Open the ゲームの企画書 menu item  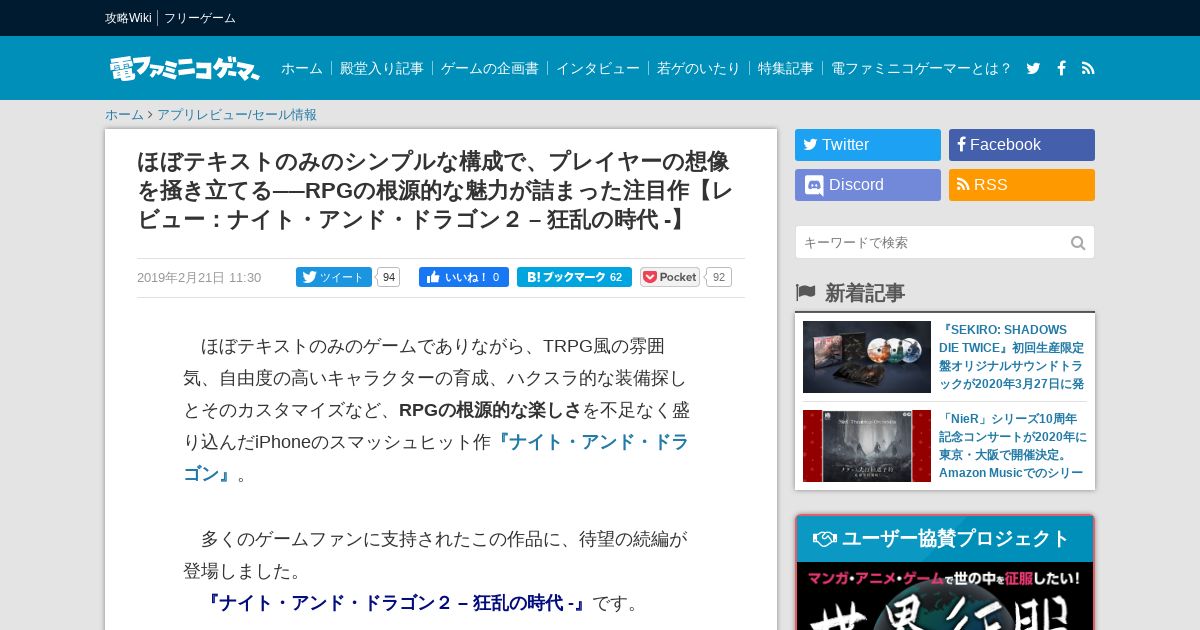click(490, 68)
